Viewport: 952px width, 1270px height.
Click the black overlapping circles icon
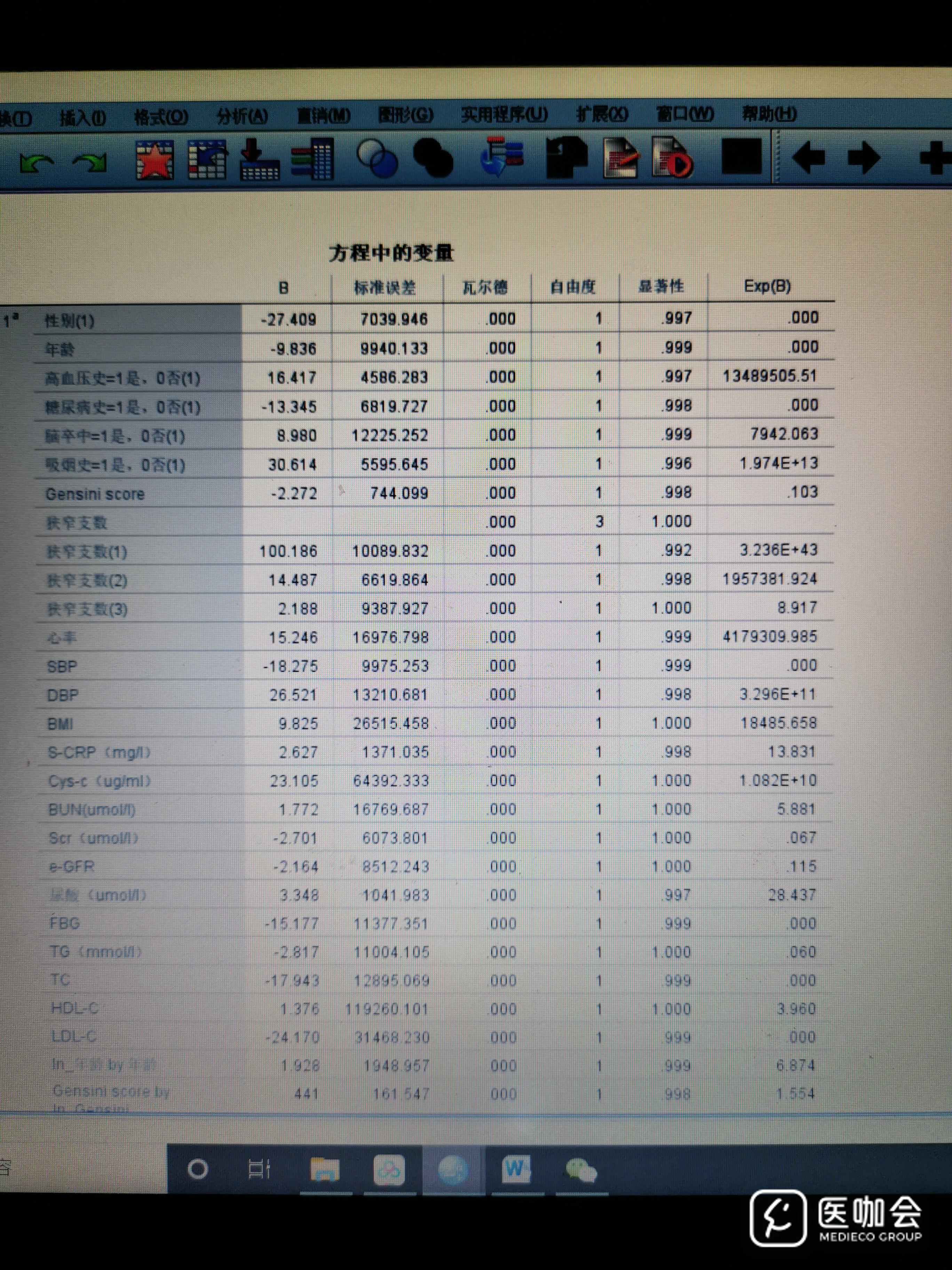pos(433,157)
